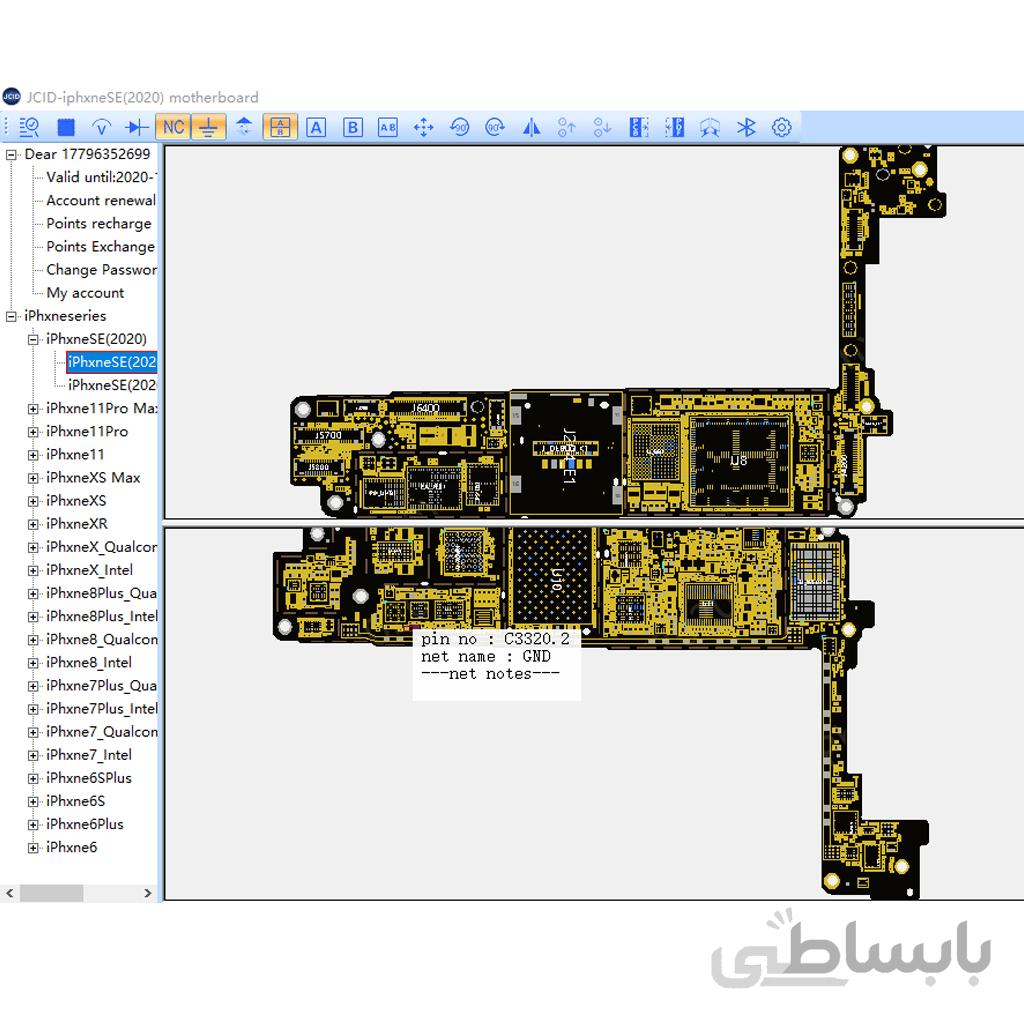Image resolution: width=1024 pixels, height=1024 pixels.
Task: Click the pins up arrow icon
Action: (567, 127)
